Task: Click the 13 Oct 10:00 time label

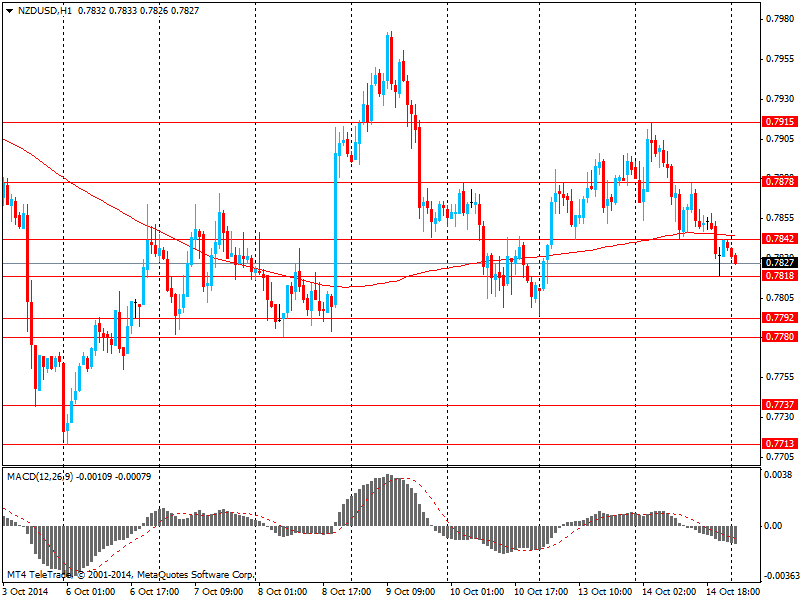Action: (x=604, y=591)
